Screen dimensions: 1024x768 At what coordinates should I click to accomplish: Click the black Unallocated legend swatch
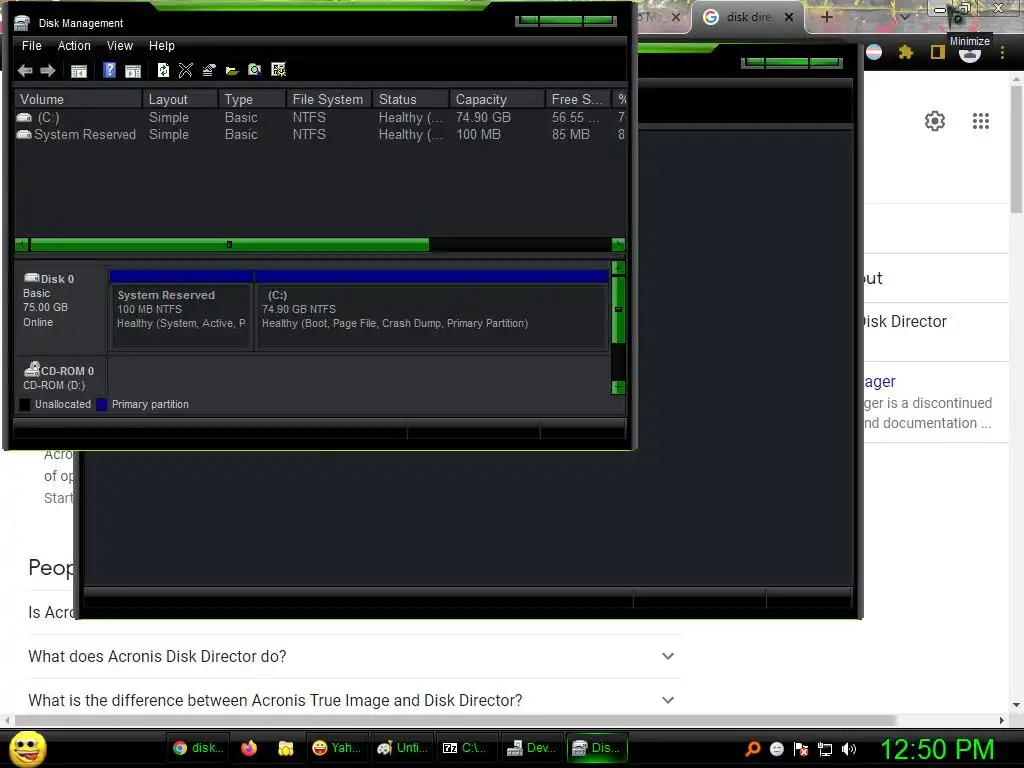(x=25, y=404)
